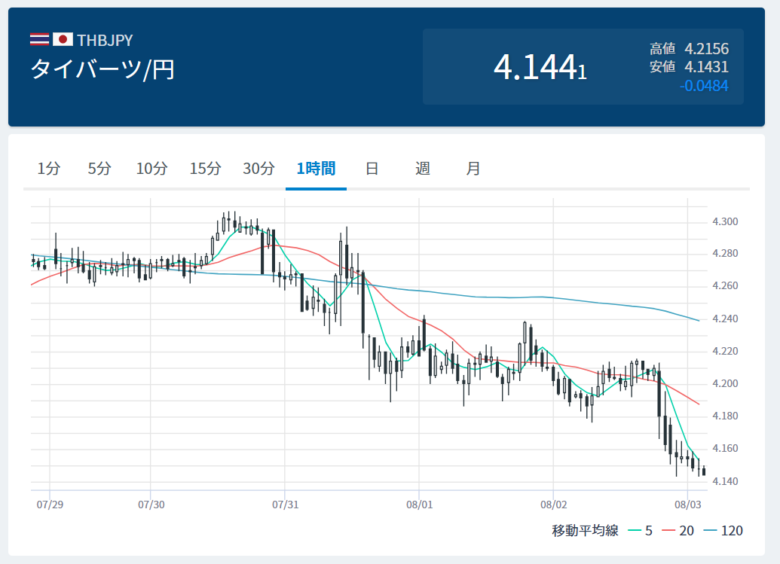Image resolution: width=780 pixels, height=564 pixels.
Task: Click the Thailand flag icon
Action: click(40, 40)
